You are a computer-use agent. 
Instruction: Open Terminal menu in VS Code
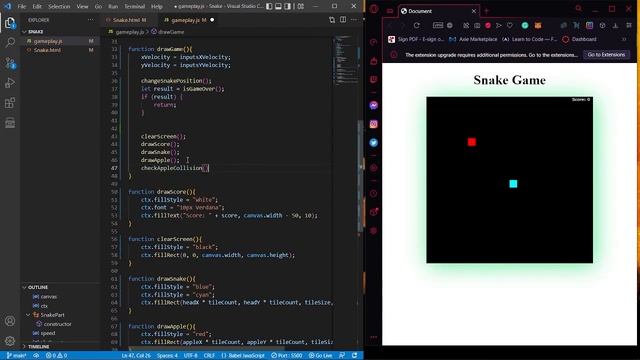point(135,7)
